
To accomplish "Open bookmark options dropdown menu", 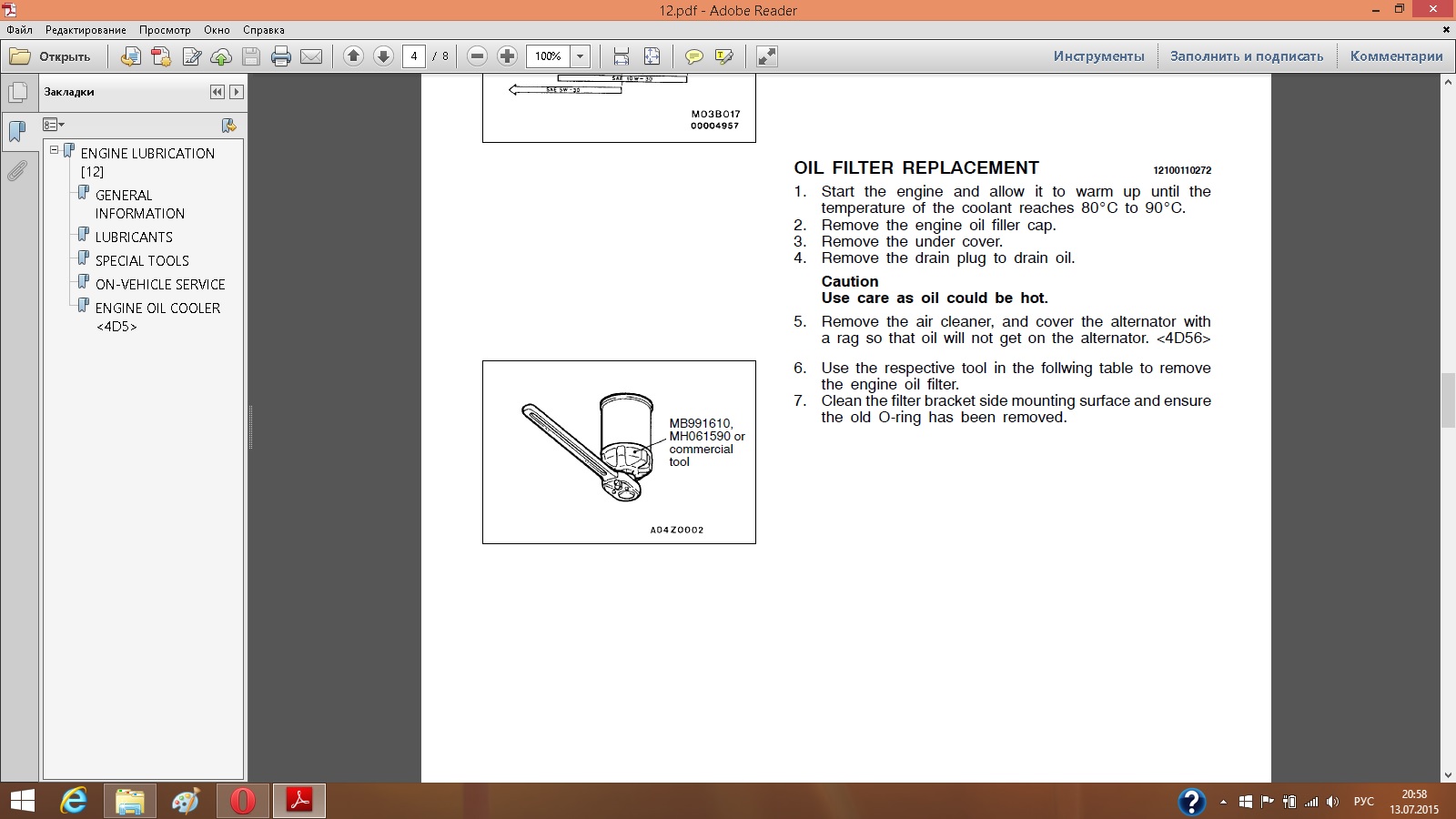I will tap(54, 125).
